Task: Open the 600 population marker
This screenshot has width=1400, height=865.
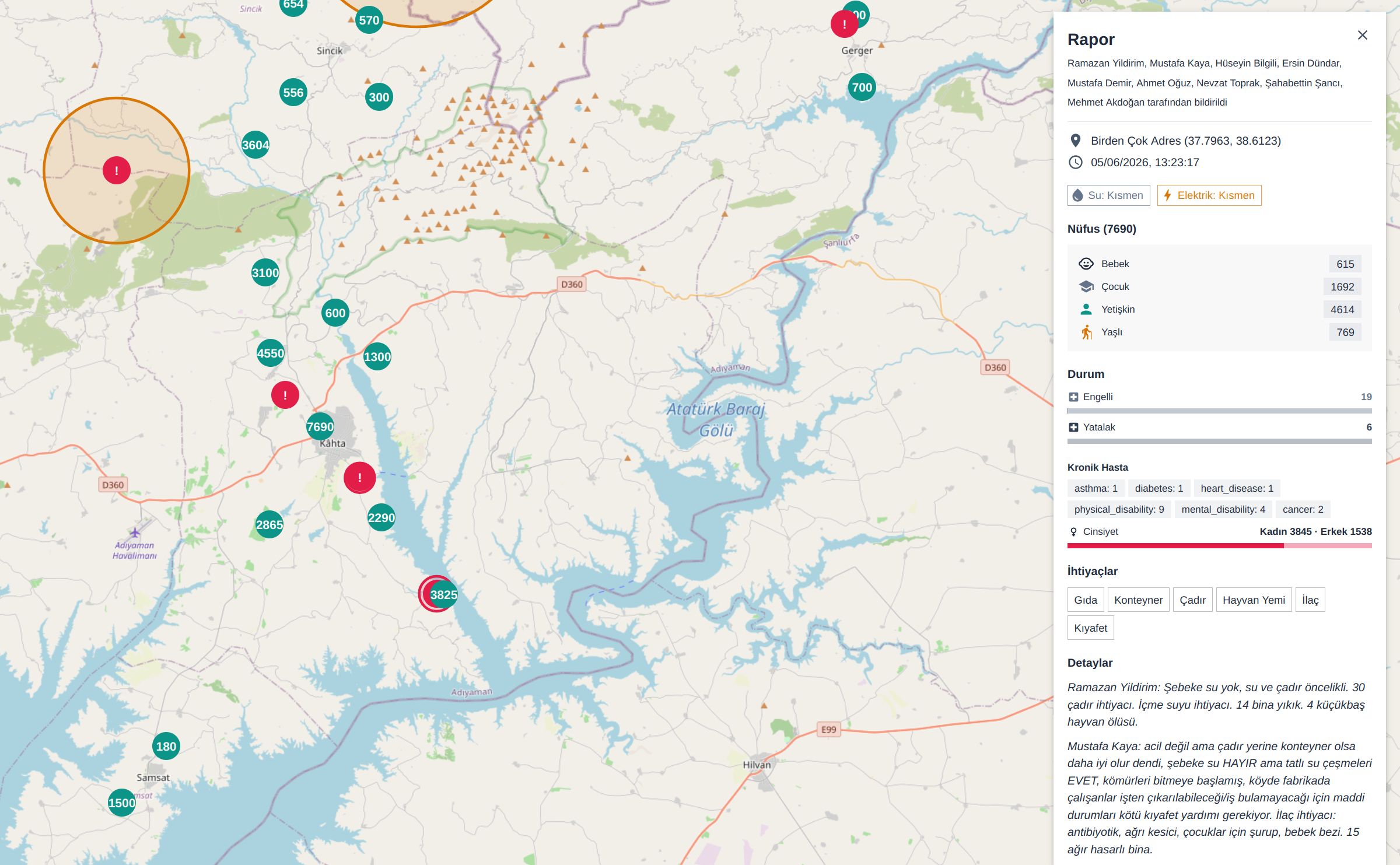Action: point(335,313)
